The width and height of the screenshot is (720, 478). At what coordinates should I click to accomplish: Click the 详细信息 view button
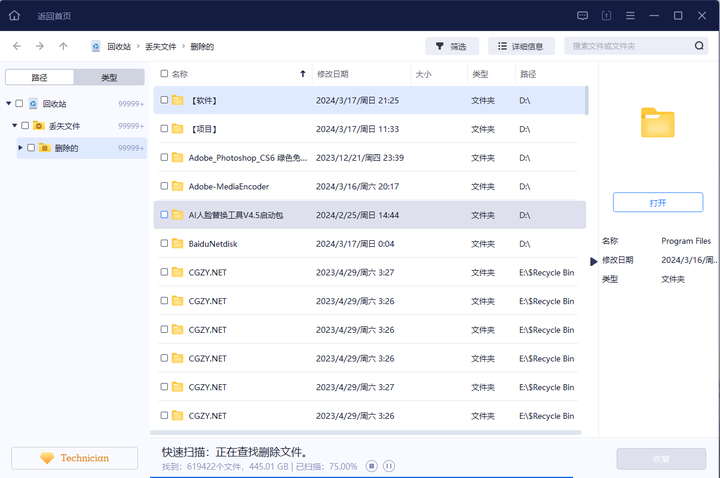click(521, 46)
